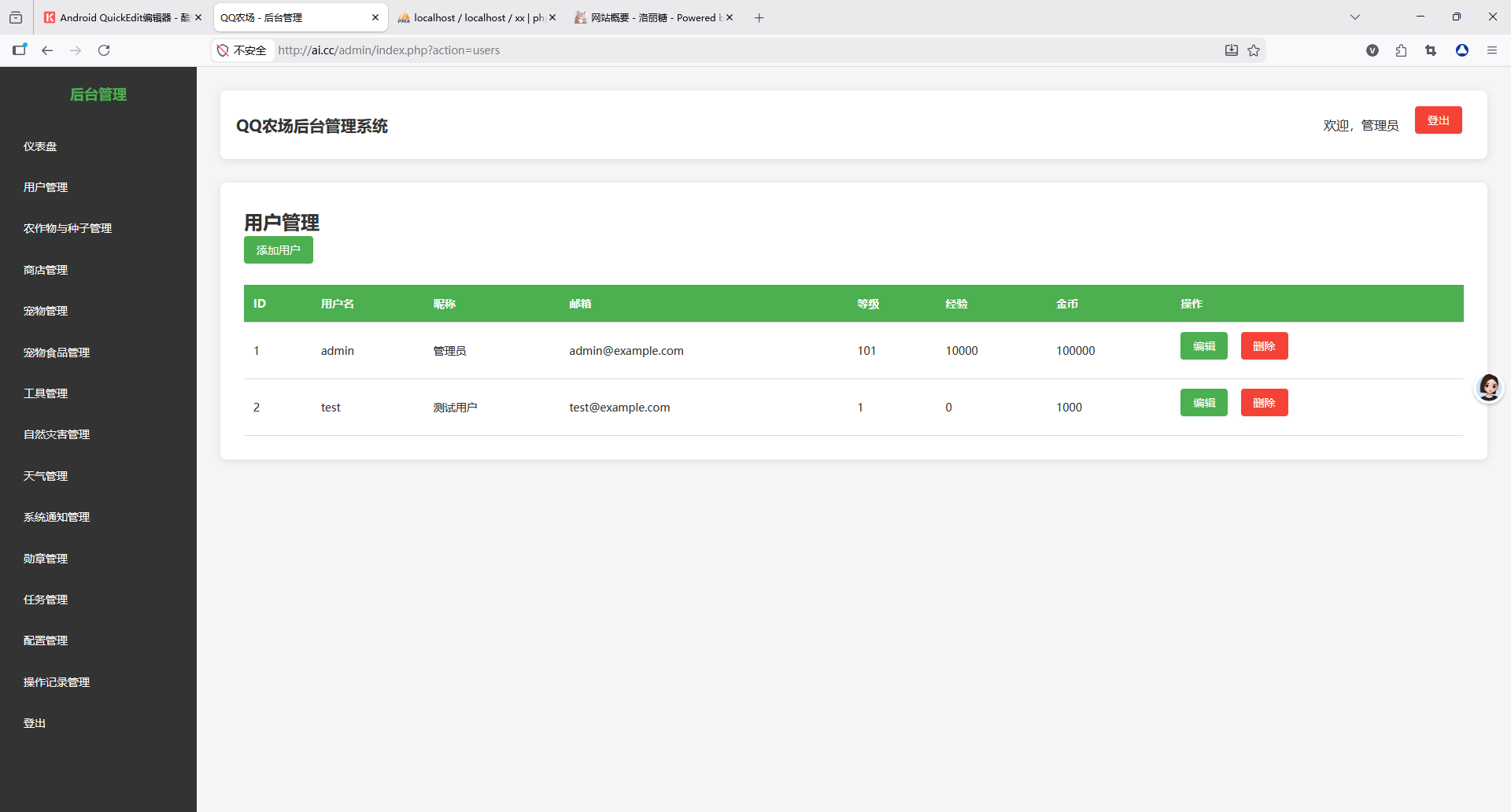Click the red 登出 button in header
The width and height of the screenshot is (1511, 812).
tap(1438, 120)
